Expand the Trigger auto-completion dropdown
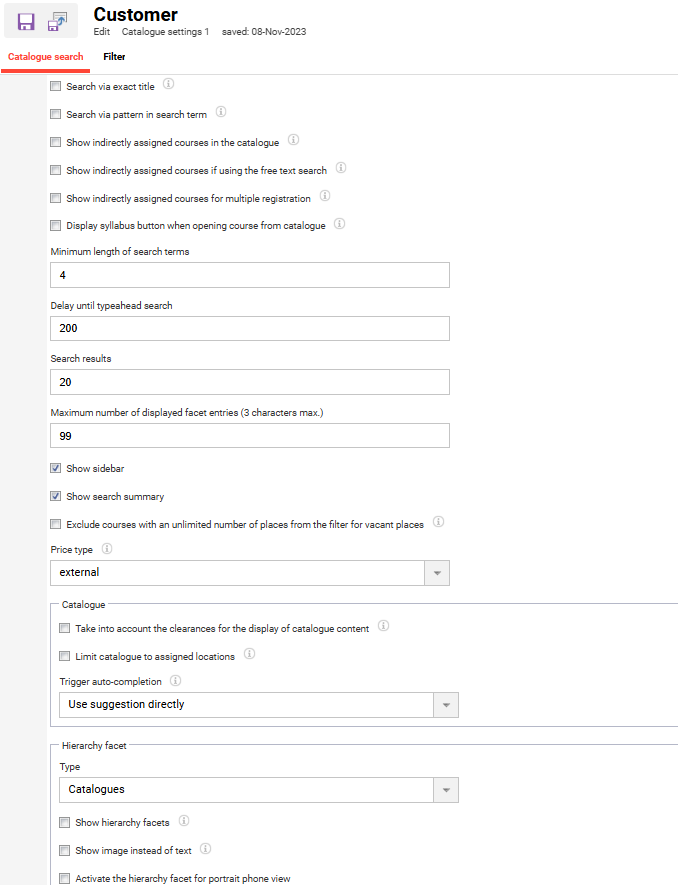The image size is (678, 885). (446, 704)
